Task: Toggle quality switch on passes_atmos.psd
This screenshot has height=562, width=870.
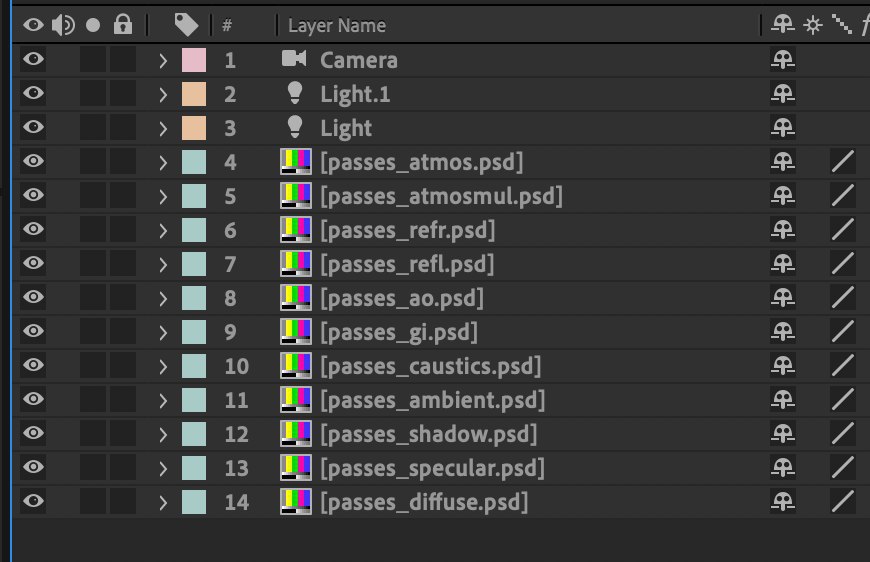Action: tap(842, 161)
